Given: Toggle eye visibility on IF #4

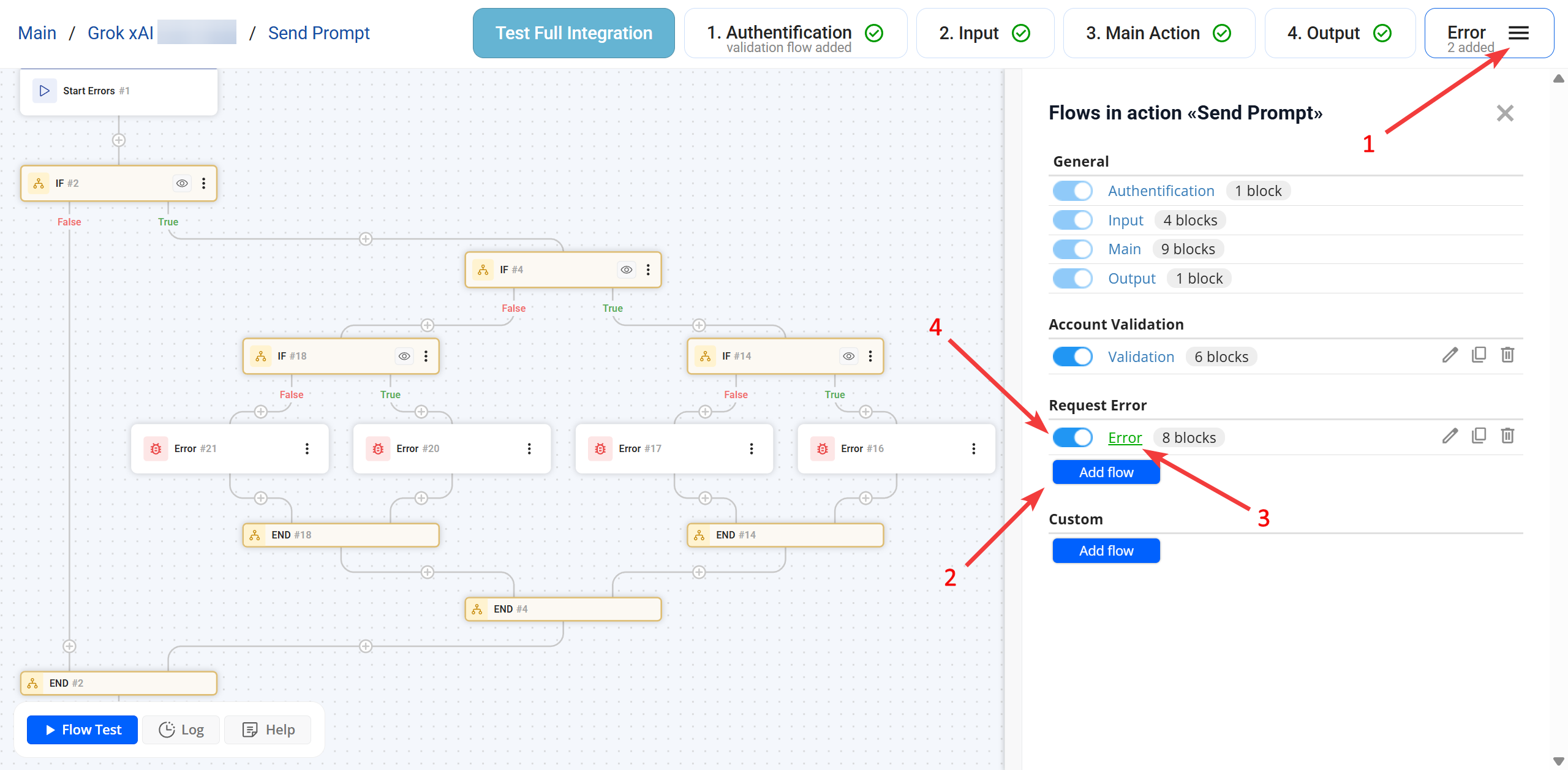Looking at the screenshot, I should 626,270.
